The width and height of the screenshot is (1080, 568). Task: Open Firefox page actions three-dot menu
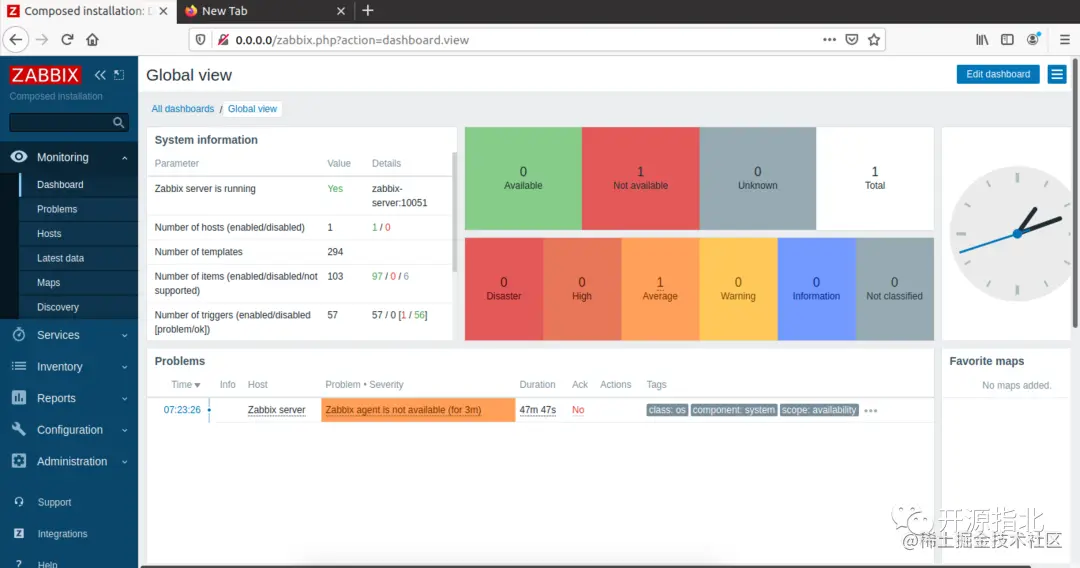click(x=829, y=40)
